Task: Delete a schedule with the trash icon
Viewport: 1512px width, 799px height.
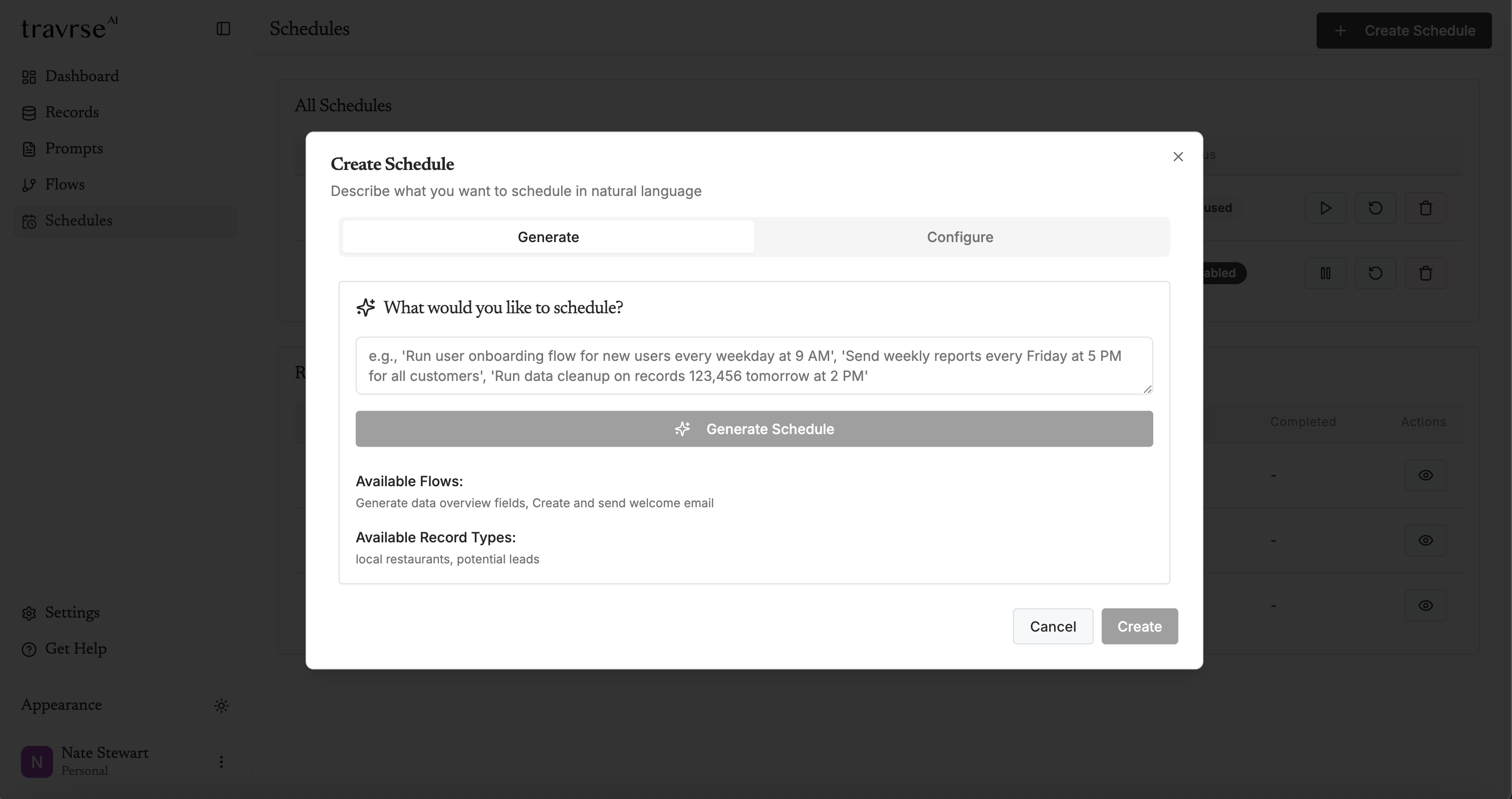Action: tap(1426, 208)
